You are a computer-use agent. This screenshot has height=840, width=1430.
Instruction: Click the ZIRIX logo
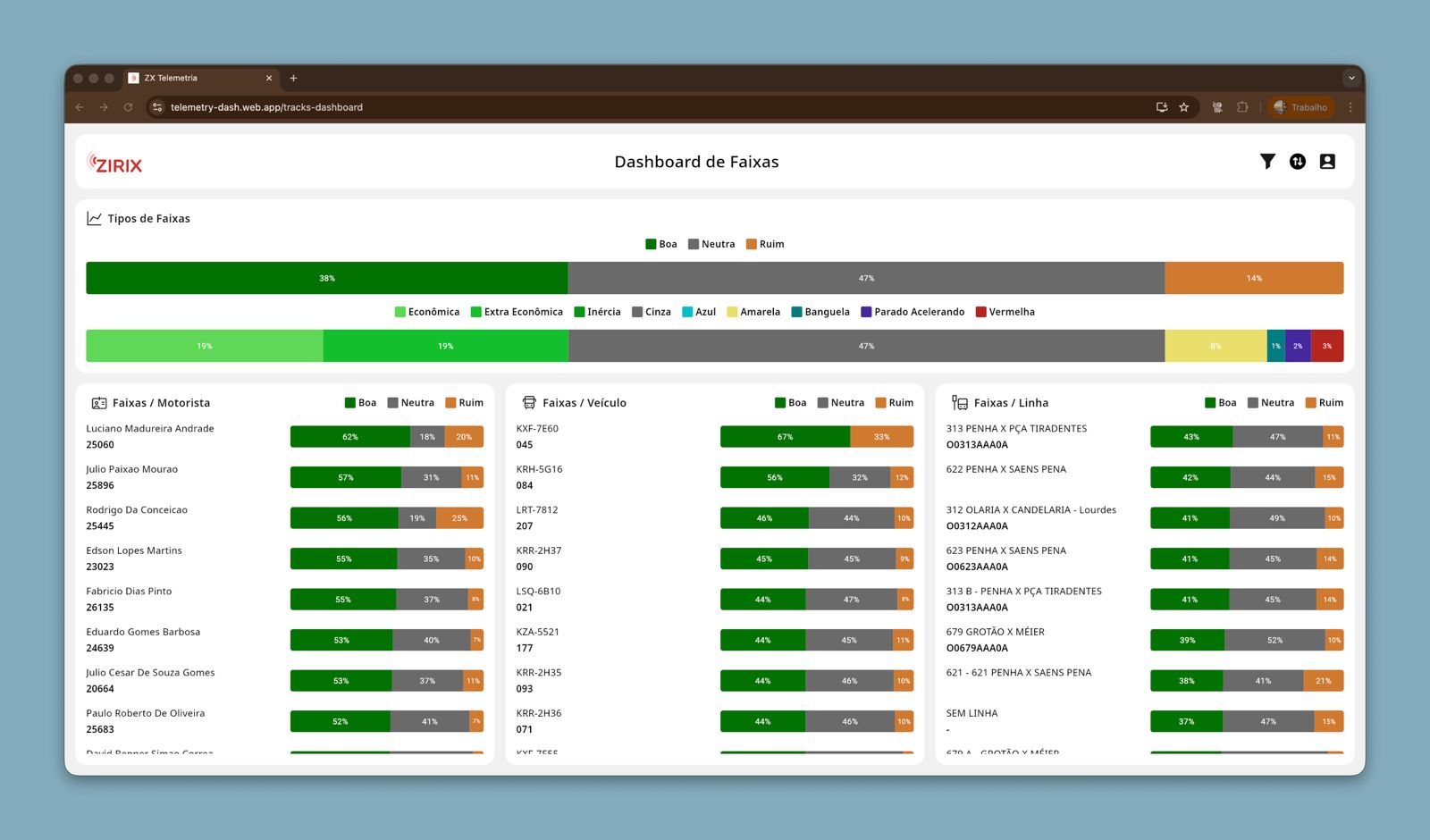(x=115, y=164)
